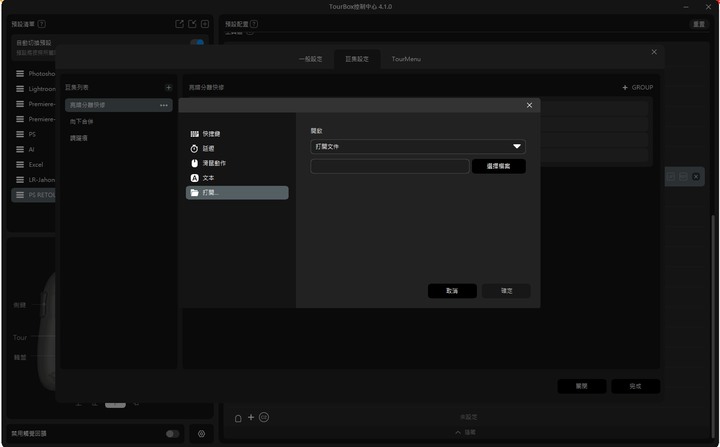
Task: Click the export preset icon
Action: pyautogui.click(x=180, y=24)
